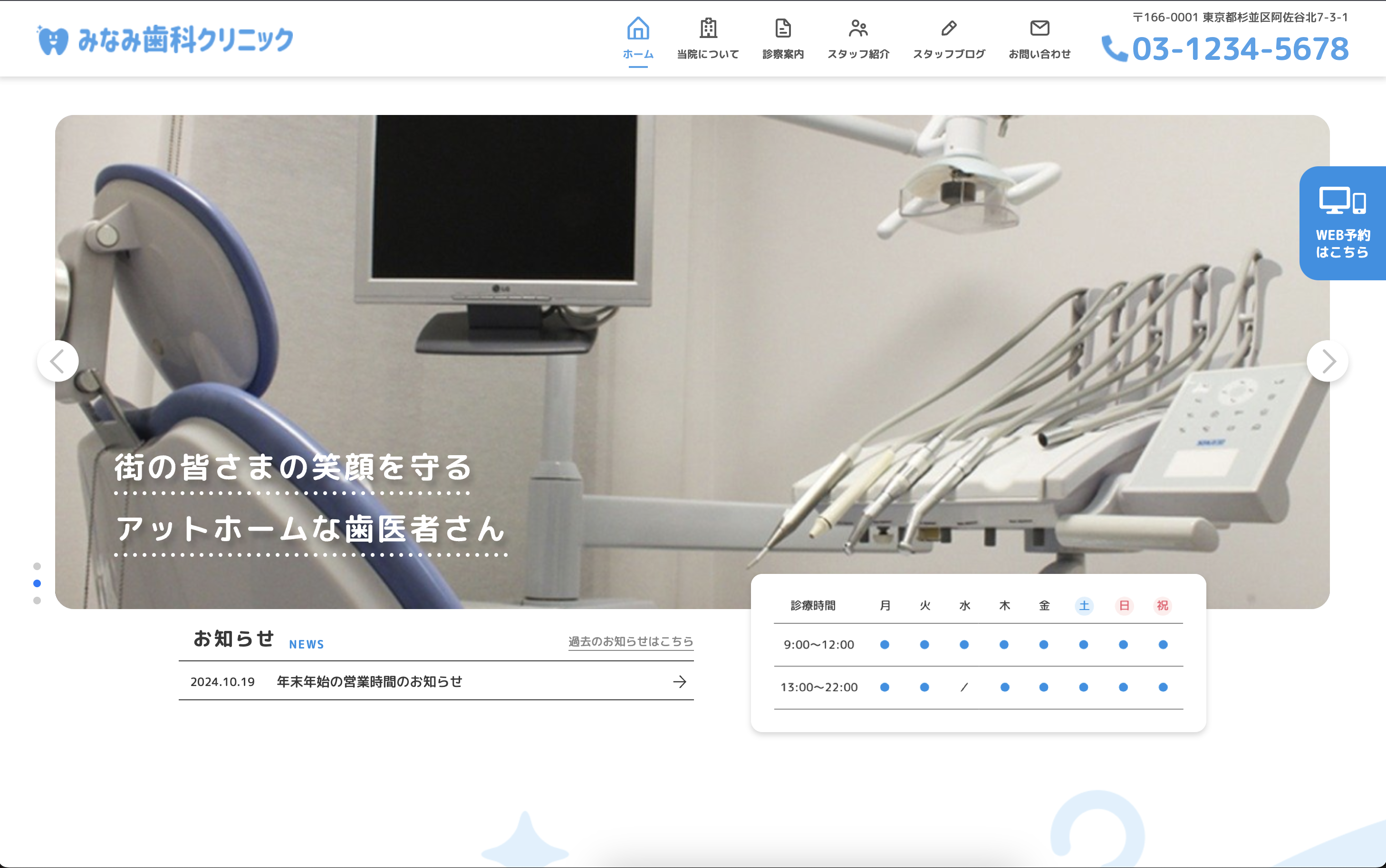Open the スタッフブログ menu item
This screenshot has height=868, width=1386.
(x=949, y=54)
